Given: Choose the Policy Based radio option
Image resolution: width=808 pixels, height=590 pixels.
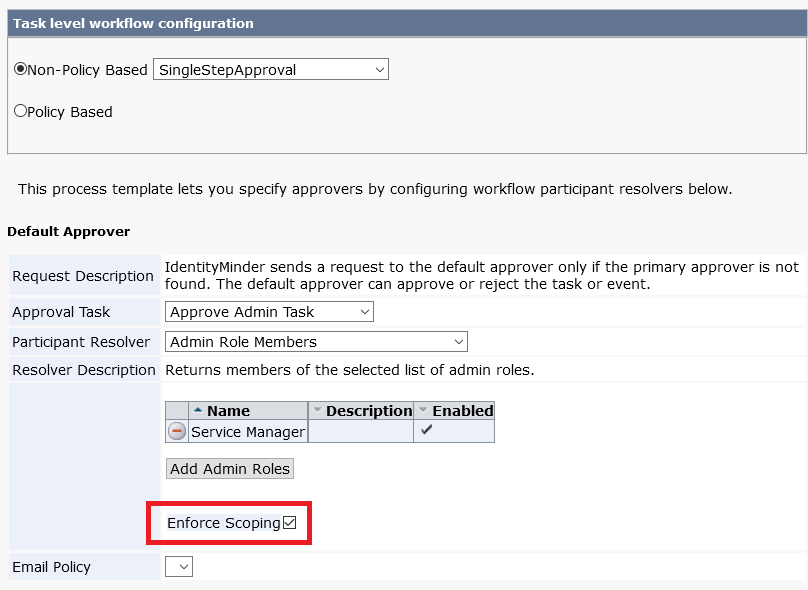Looking at the screenshot, I should click(x=20, y=112).
